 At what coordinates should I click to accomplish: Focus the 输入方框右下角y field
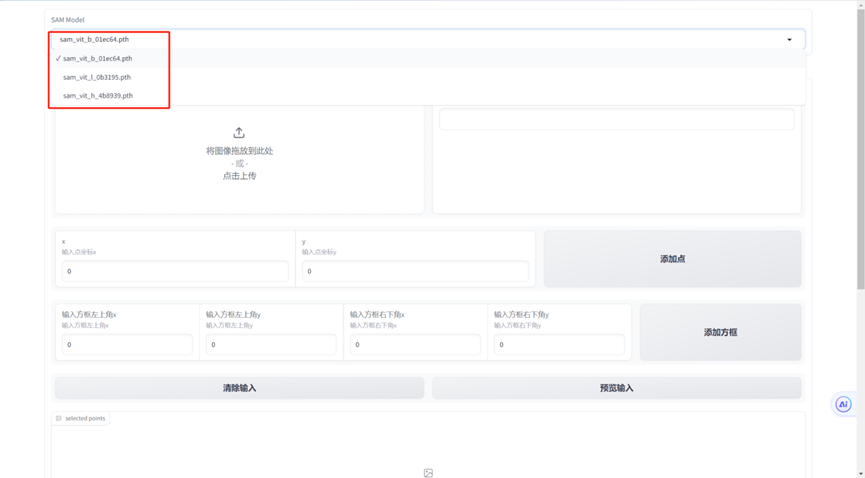(559, 344)
